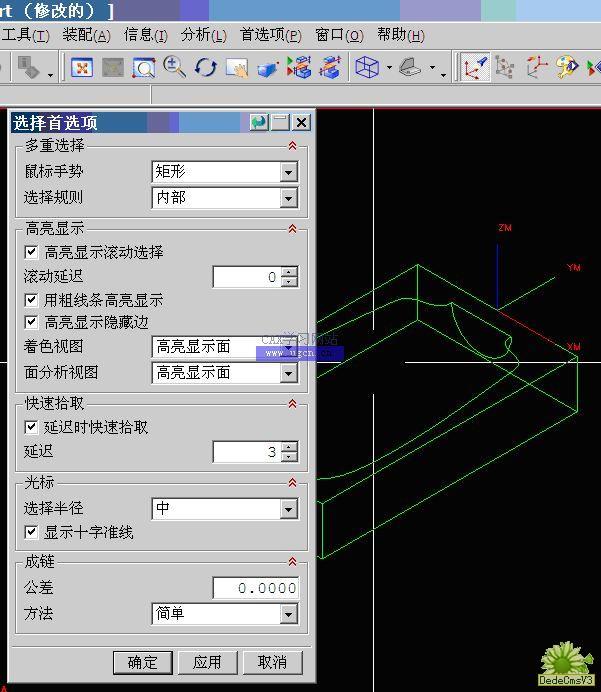Open the 选择半径 dropdown

point(288,509)
